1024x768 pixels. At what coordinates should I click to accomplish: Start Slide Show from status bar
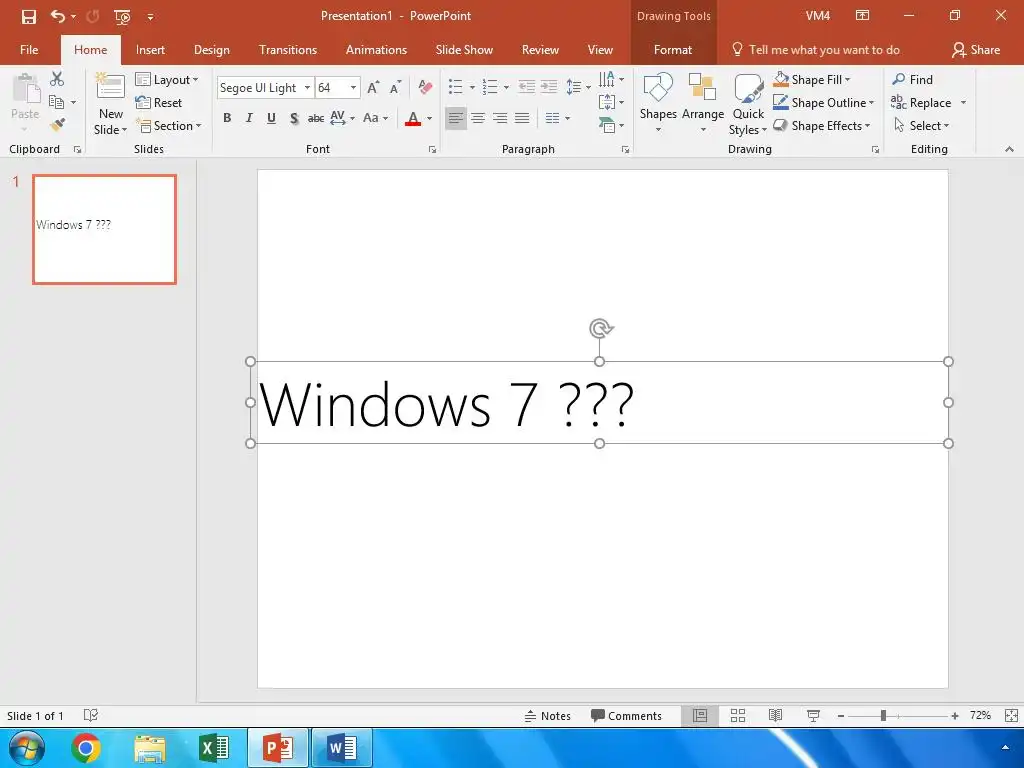(x=813, y=716)
